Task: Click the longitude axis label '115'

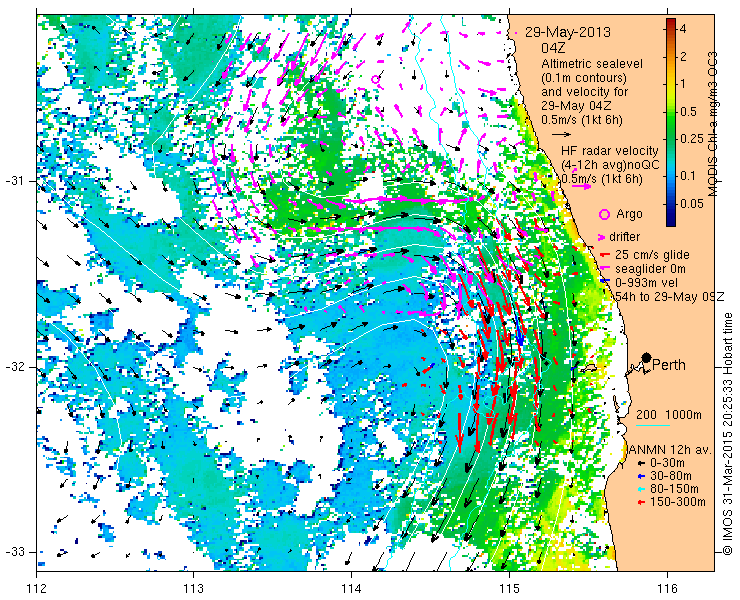Action: click(x=509, y=588)
